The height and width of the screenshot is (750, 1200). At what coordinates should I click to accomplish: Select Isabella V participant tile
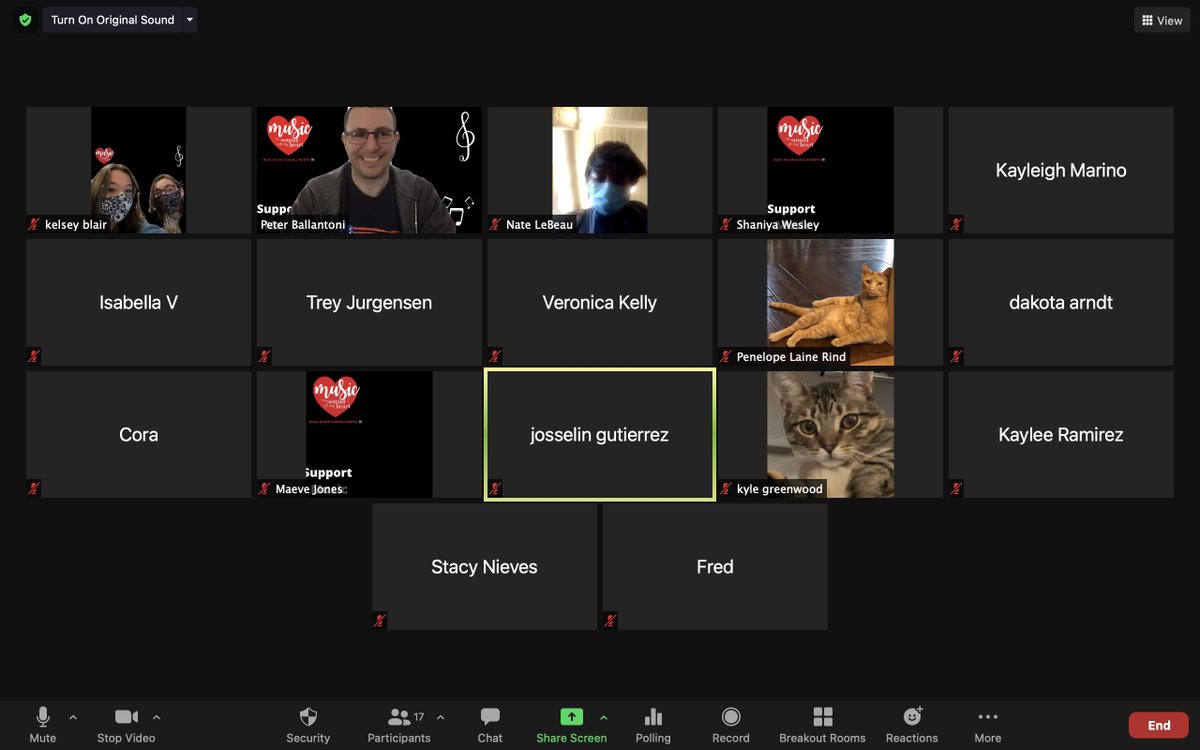139,302
